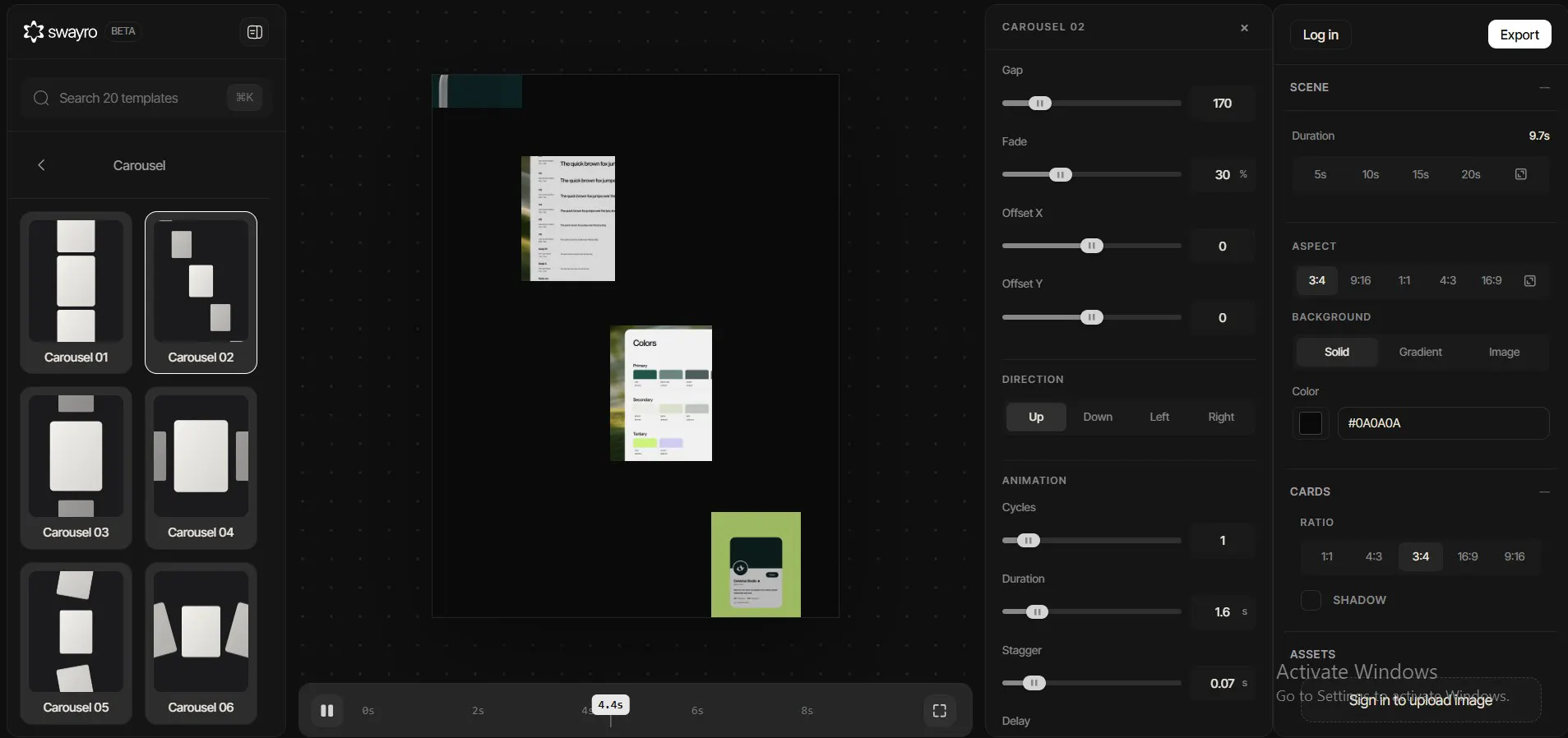The height and width of the screenshot is (738, 1568).
Task: Set scene duration to 10s
Action: click(1371, 174)
